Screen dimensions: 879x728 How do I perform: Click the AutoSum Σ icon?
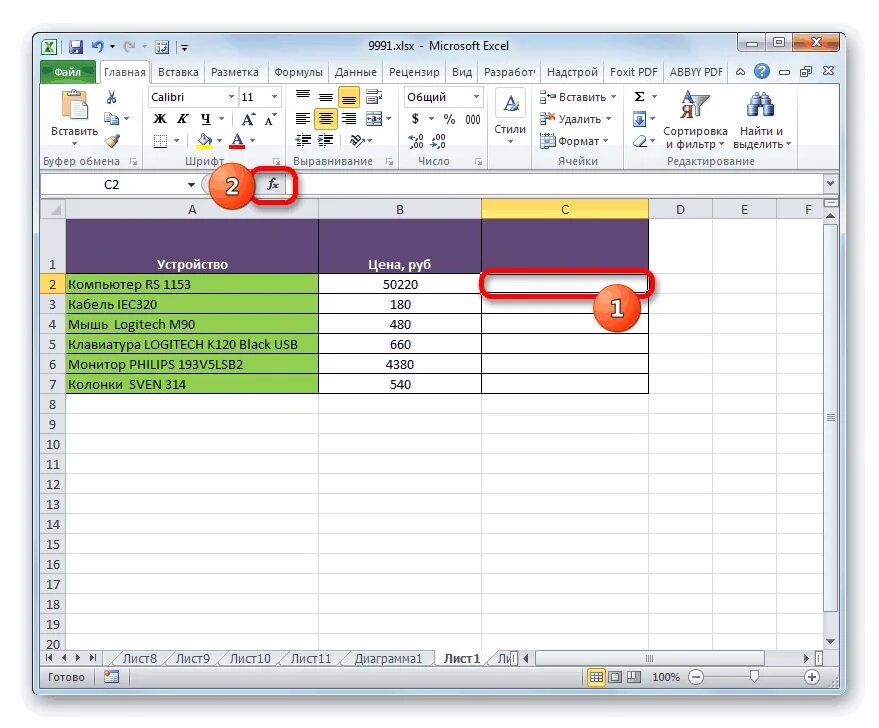(x=639, y=97)
